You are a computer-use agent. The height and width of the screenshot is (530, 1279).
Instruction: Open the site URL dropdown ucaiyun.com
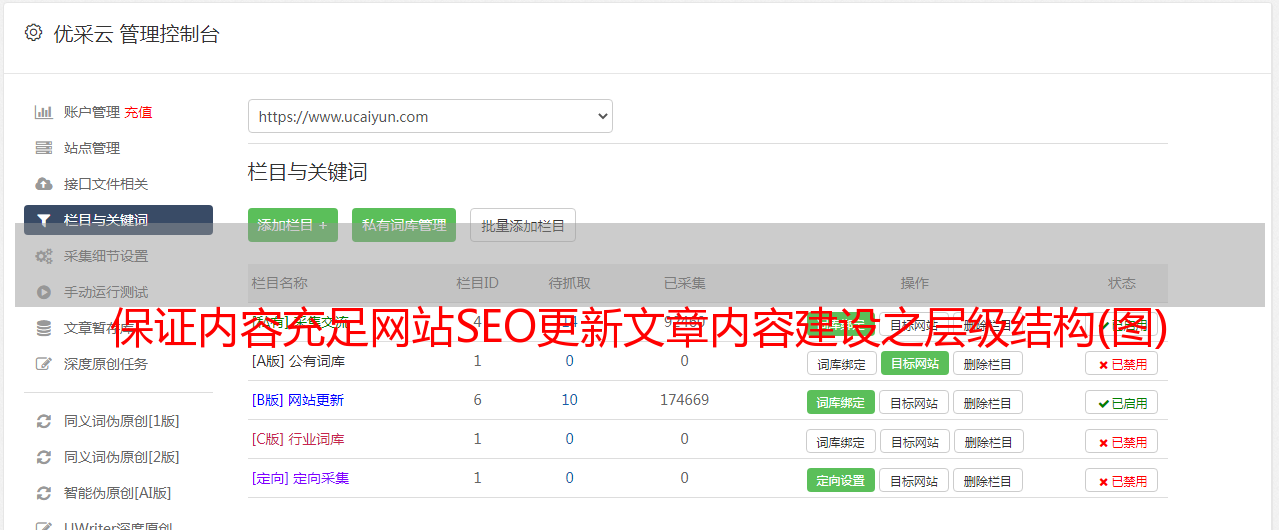coord(430,116)
